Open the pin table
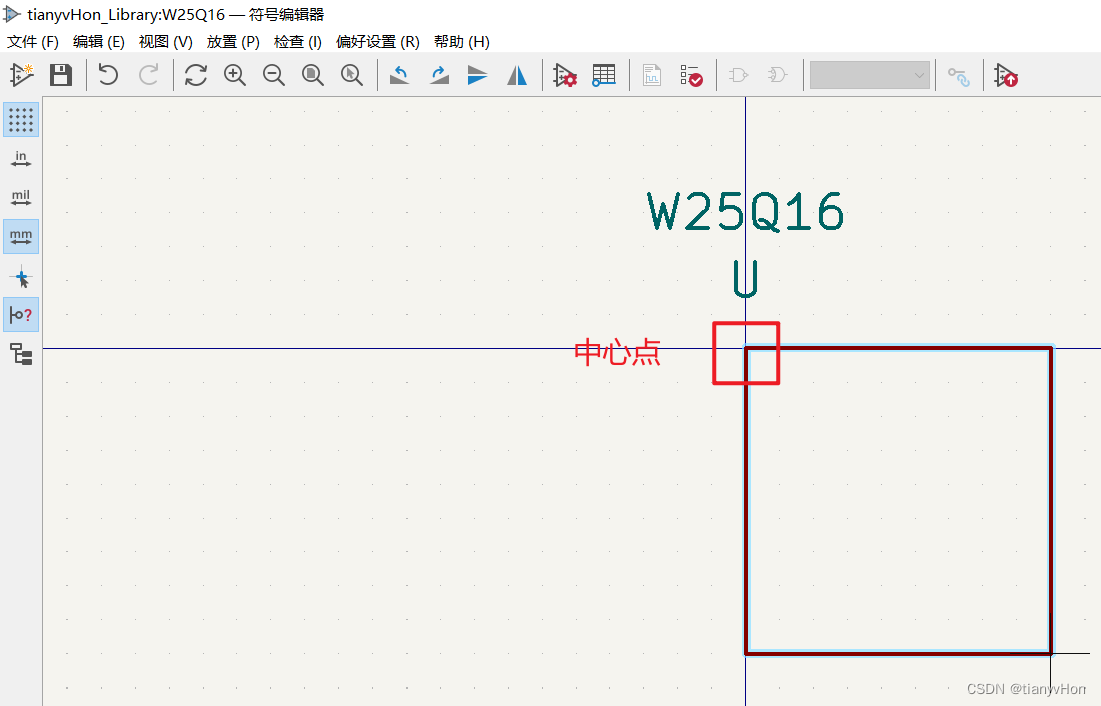Viewport: 1101px width, 706px height. click(x=604, y=74)
